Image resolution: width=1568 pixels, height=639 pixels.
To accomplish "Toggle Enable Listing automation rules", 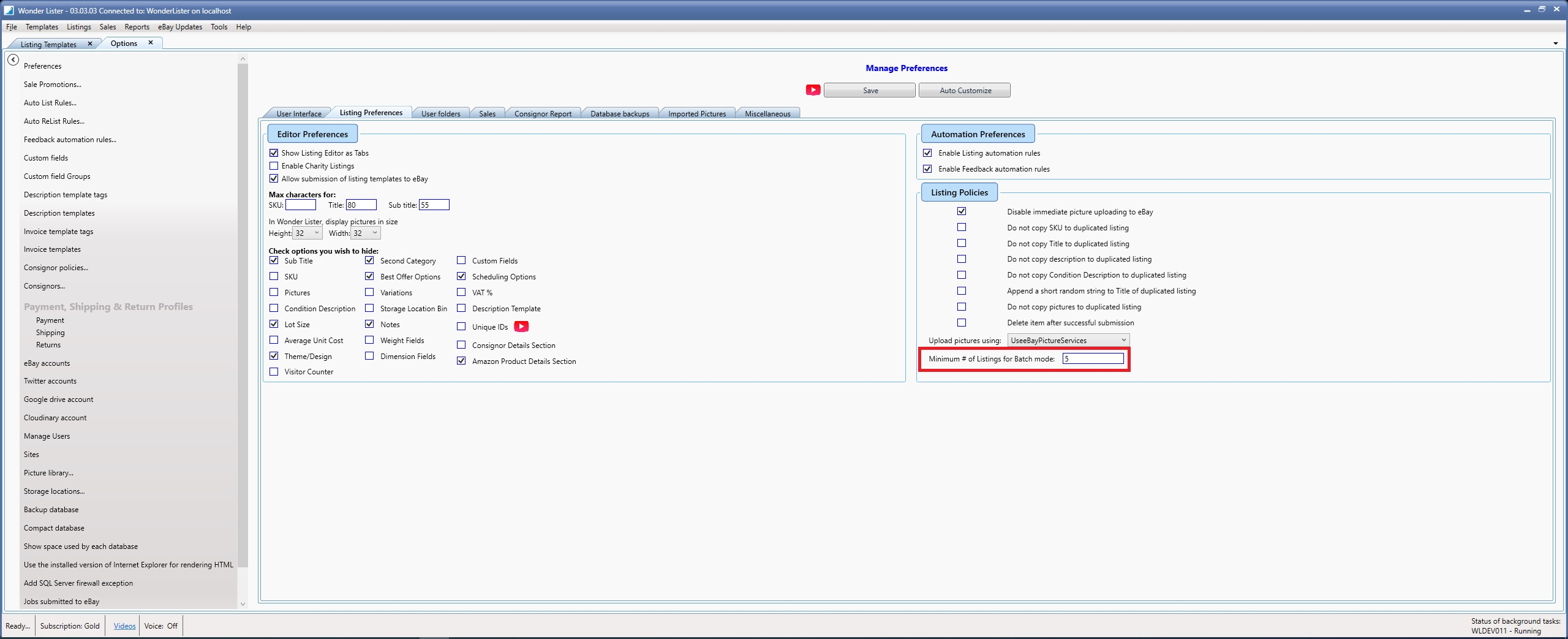I will (927, 153).
